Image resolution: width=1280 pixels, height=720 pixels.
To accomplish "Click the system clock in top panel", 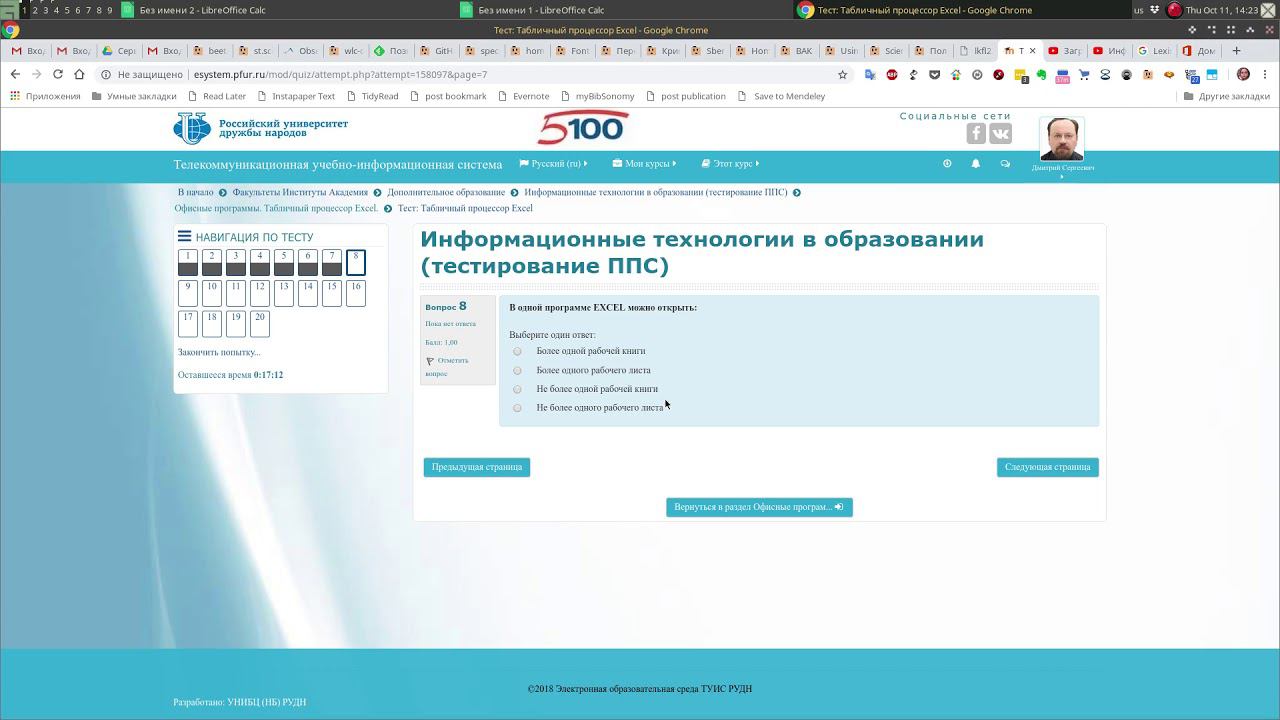I will [x=1221, y=10].
